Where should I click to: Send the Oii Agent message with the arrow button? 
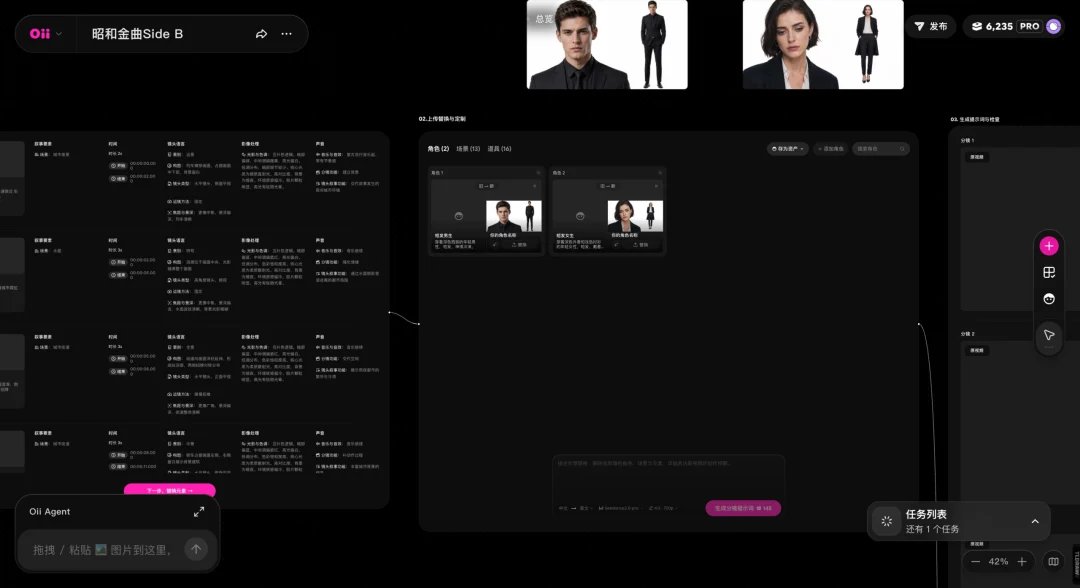[x=196, y=549]
